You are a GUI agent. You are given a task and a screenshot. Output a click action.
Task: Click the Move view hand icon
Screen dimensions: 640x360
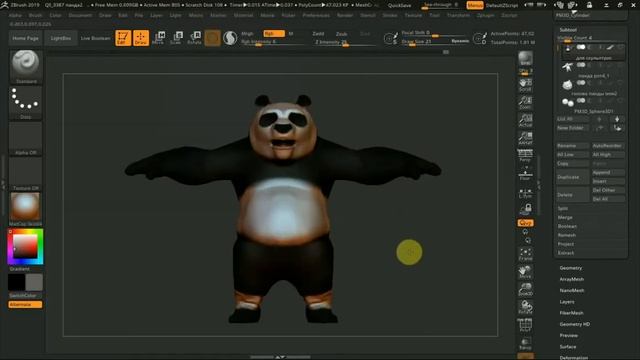tap(525, 272)
